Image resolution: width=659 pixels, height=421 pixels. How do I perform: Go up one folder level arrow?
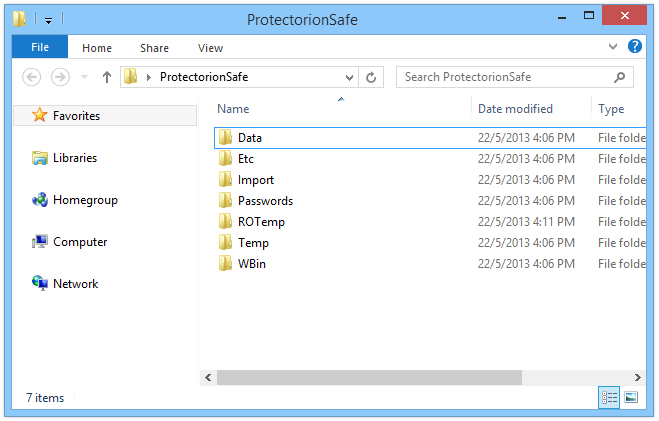click(107, 77)
